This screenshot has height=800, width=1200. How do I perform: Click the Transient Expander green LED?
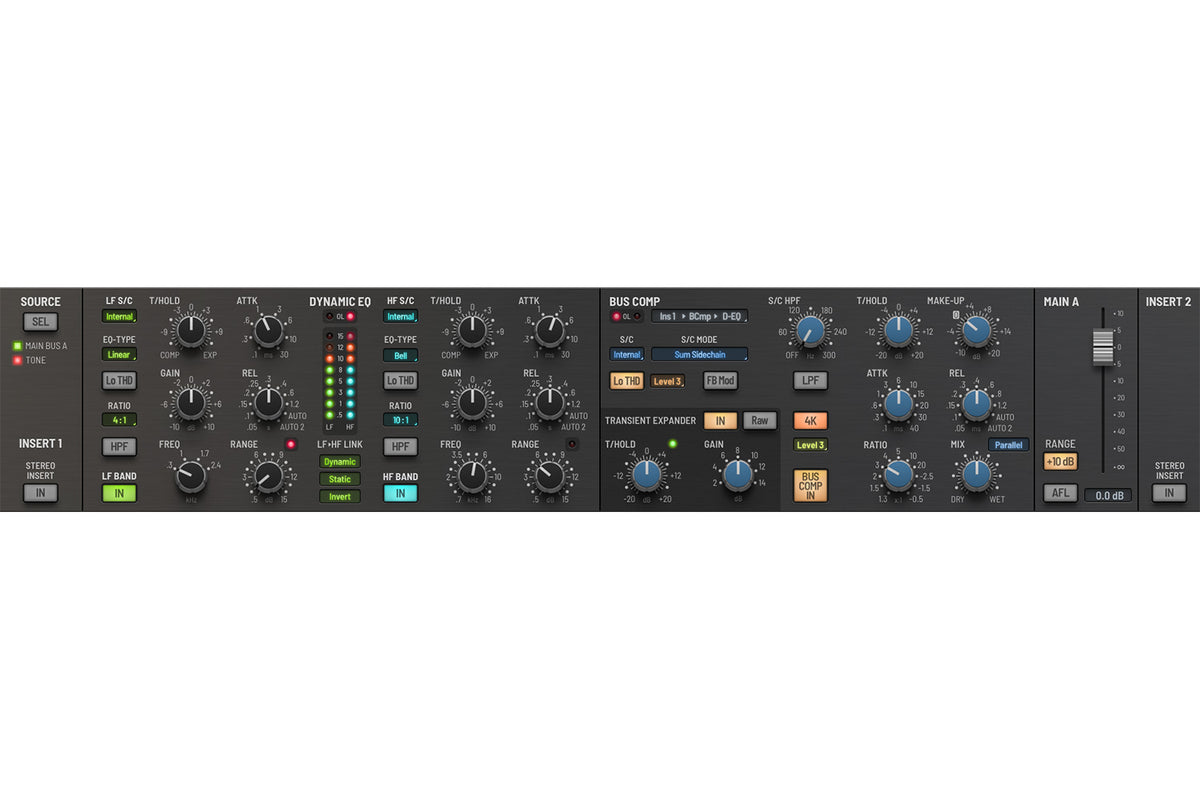point(673,444)
